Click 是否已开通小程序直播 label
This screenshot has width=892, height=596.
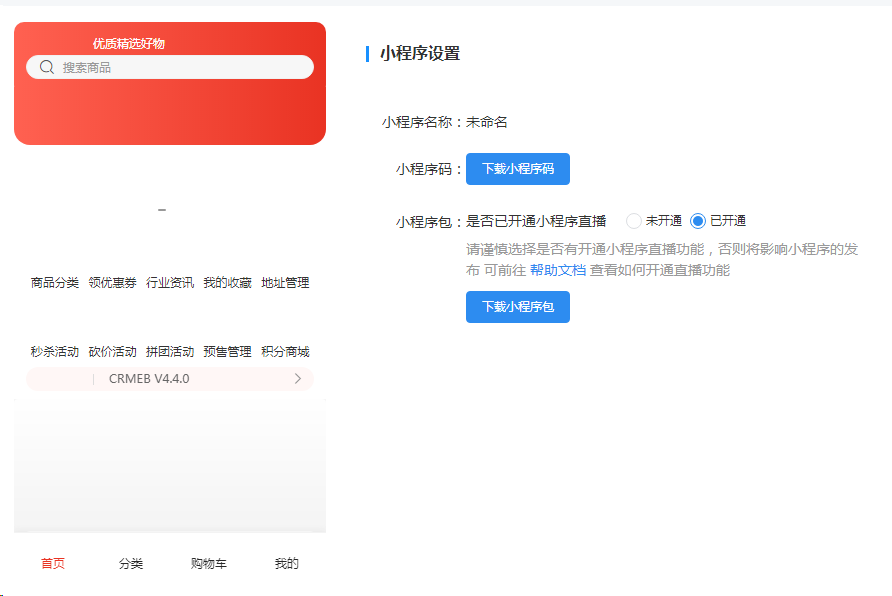coord(536,221)
